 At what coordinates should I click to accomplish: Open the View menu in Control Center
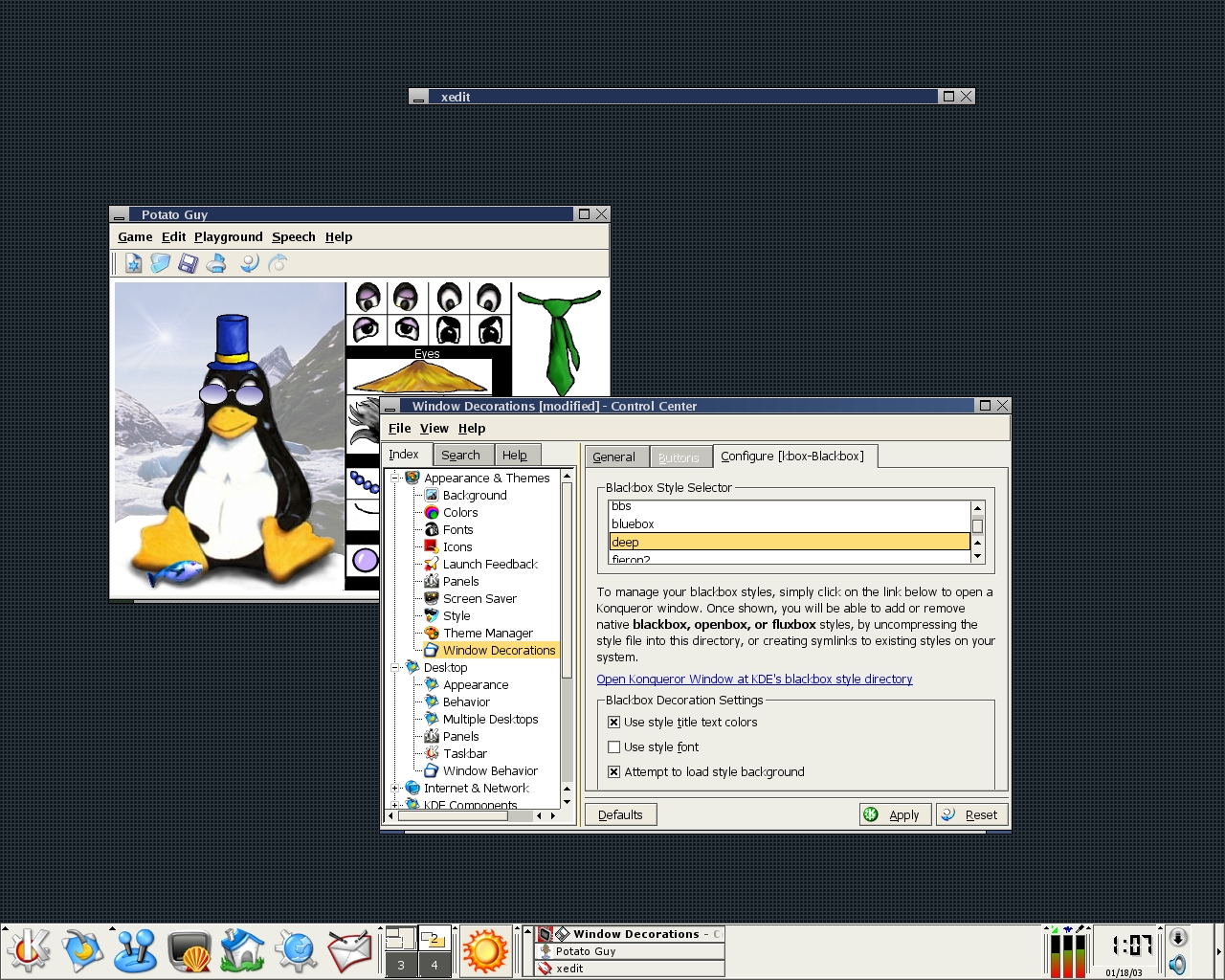pos(434,429)
